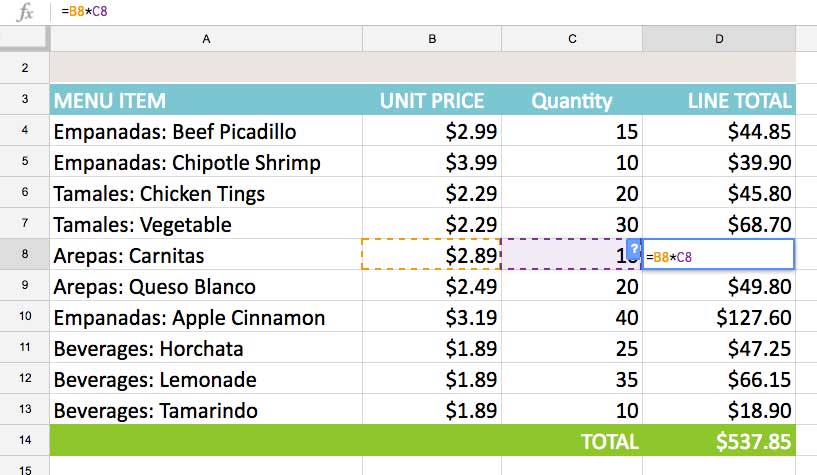Select column B header

click(x=432, y=39)
